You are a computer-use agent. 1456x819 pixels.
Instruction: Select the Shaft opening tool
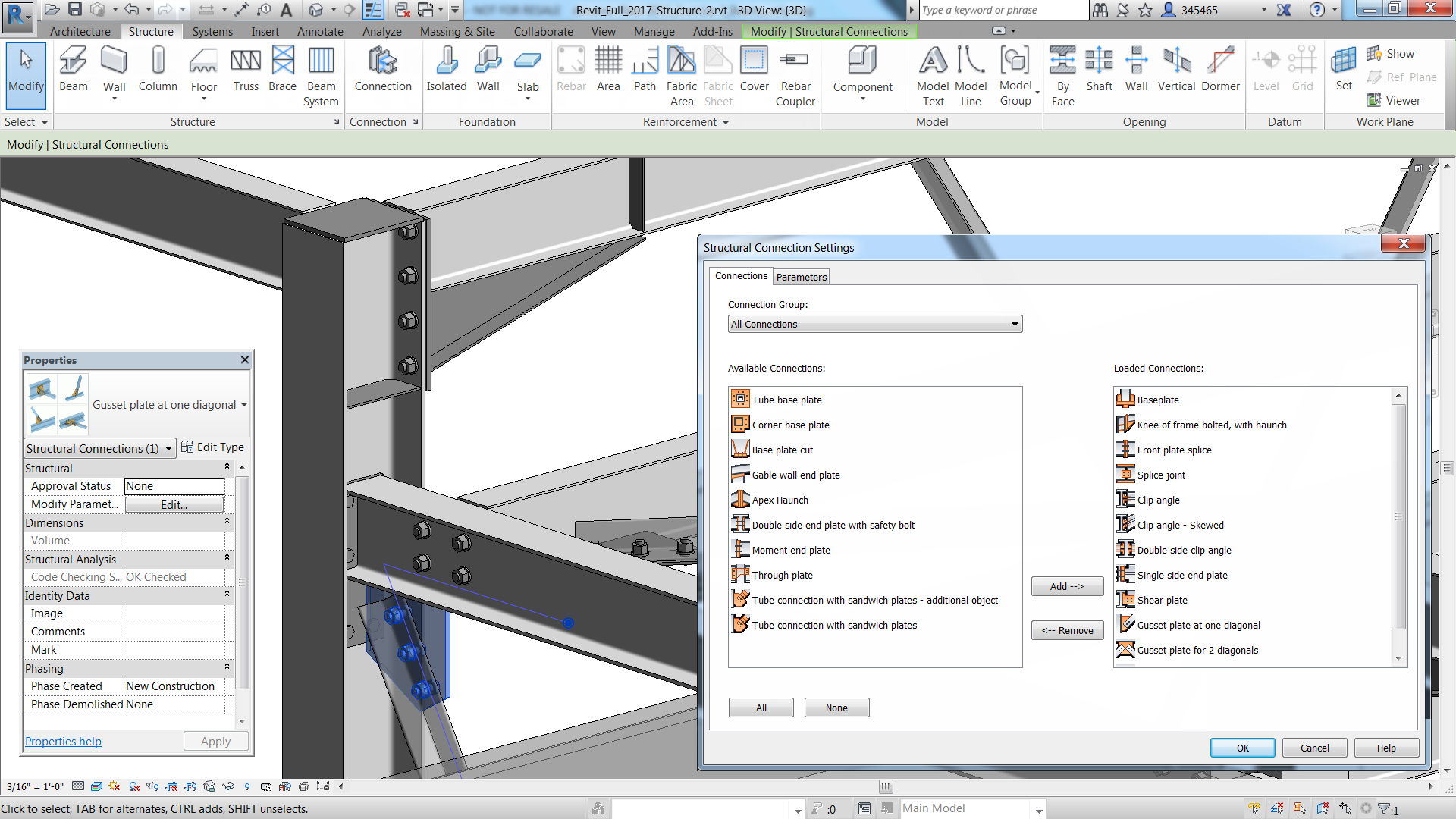(x=1099, y=70)
